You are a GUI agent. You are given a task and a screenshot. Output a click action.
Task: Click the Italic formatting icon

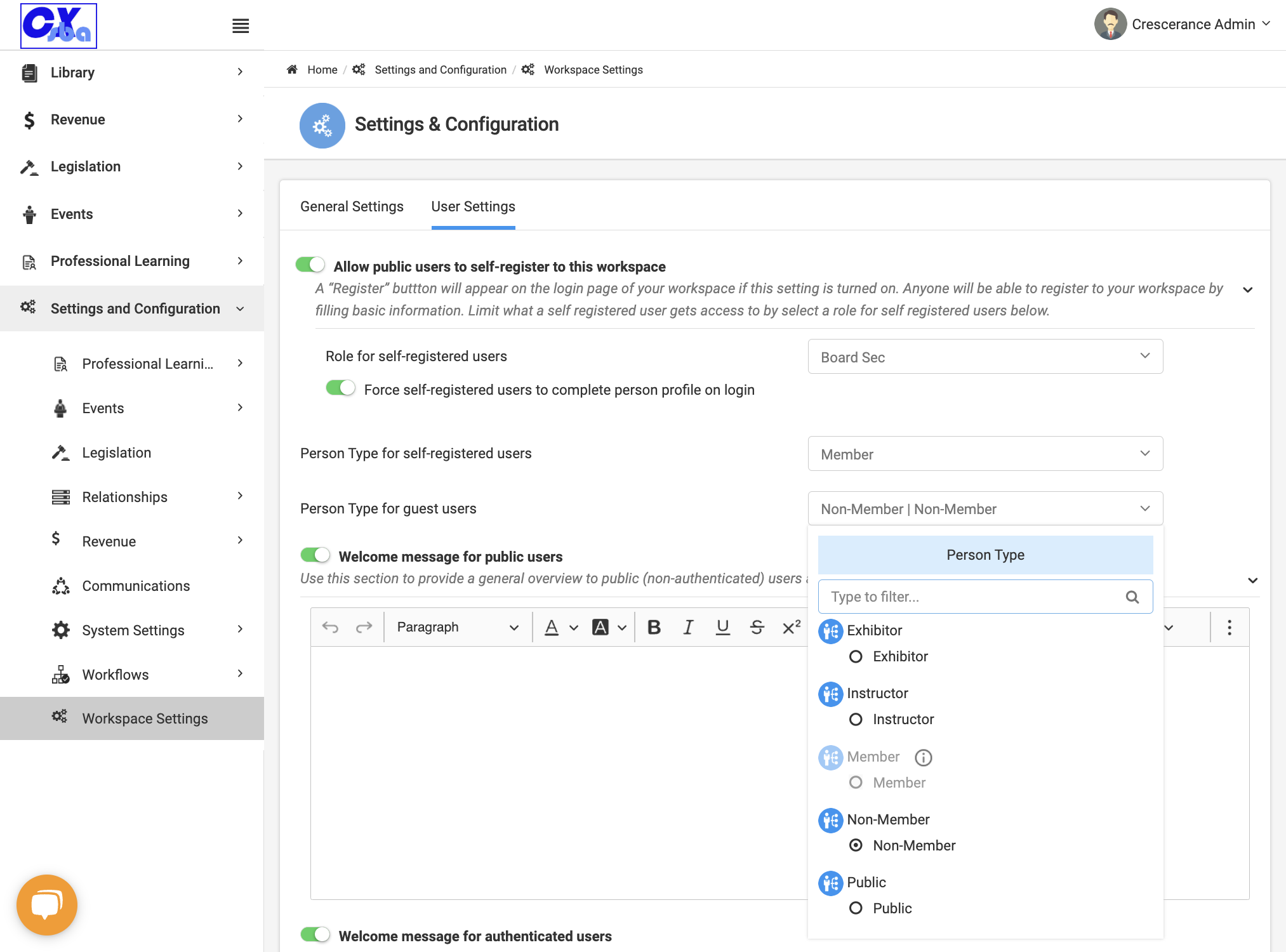(688, 628)
